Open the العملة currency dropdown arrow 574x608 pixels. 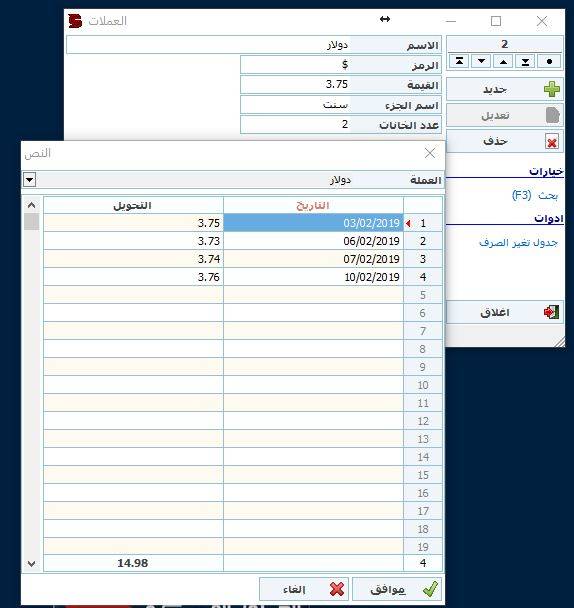(30, 180)
